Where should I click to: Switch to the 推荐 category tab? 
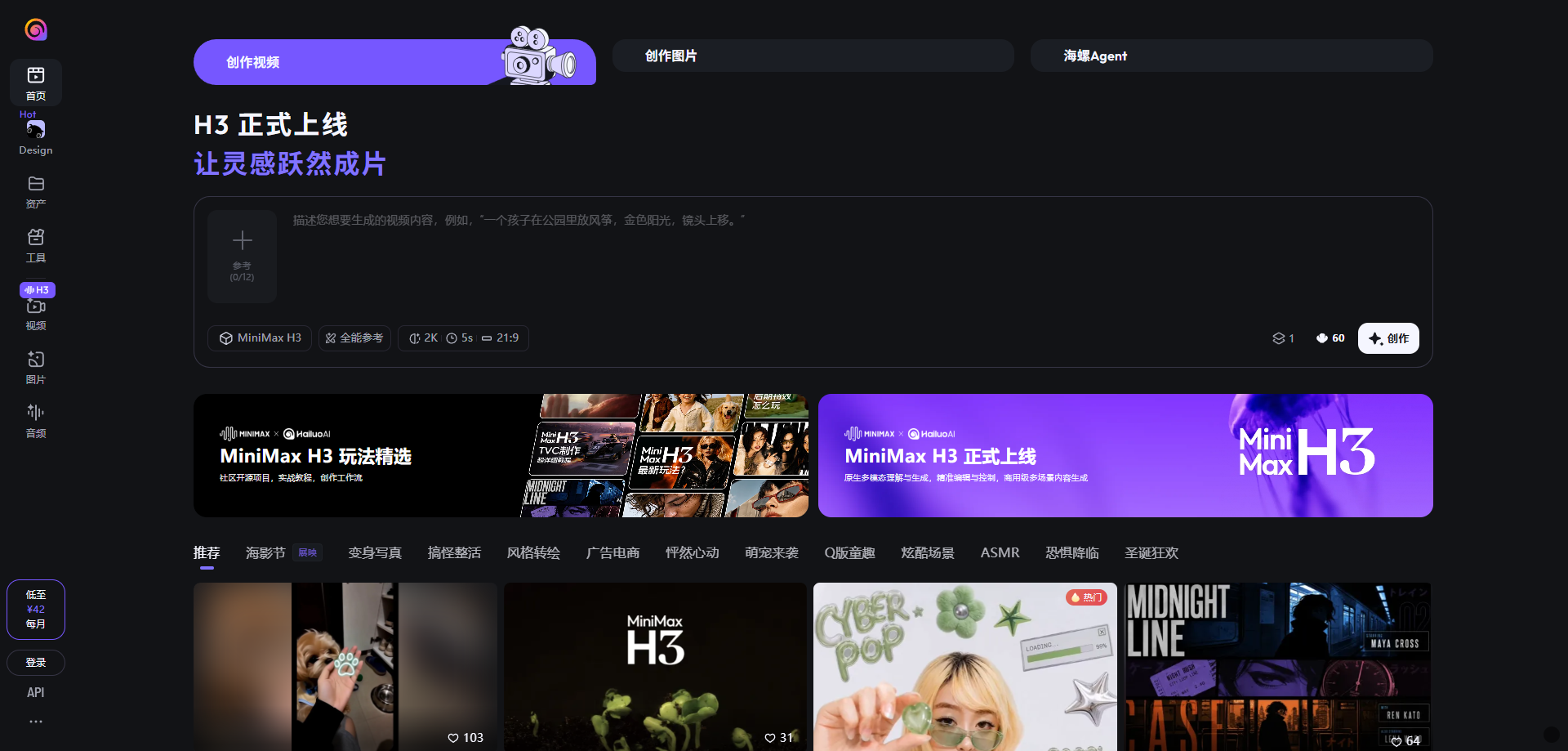(207, 553)
